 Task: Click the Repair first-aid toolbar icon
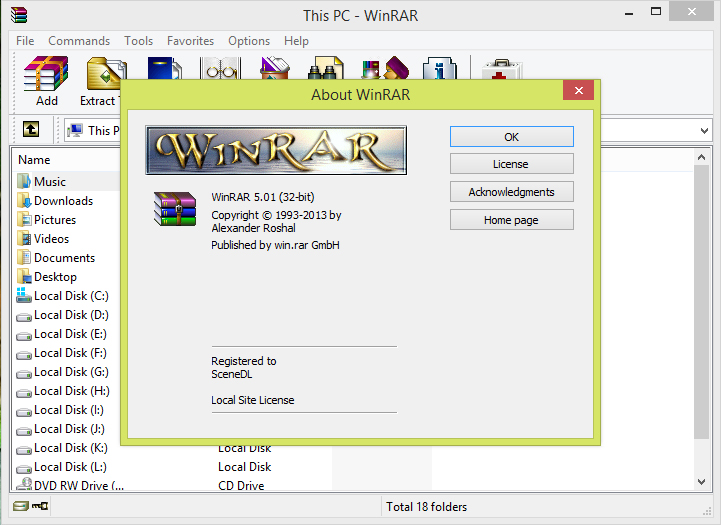tap(501, 69)
